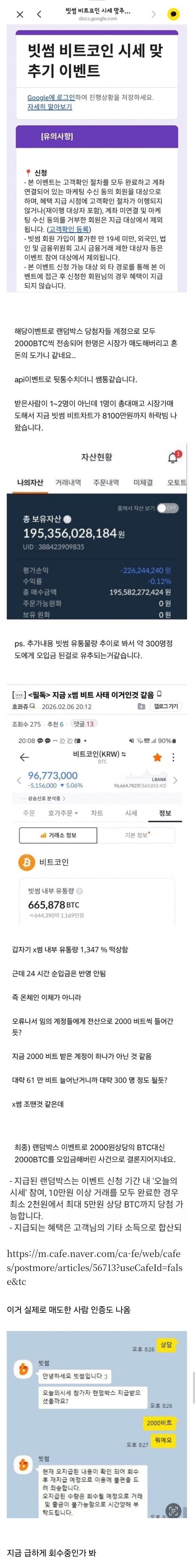Open the notification bell with red badge
Image resolution: width=195 pixels, height=1568 pixels.
pyautogui.click(x=174, y=458)
